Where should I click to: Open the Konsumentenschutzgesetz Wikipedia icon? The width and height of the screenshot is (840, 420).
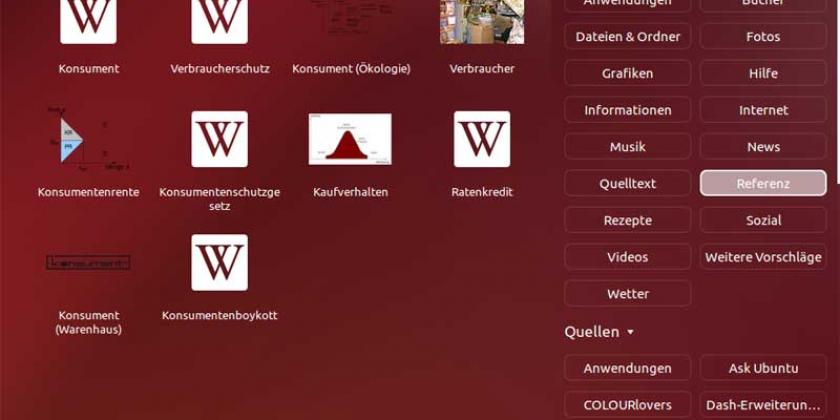(219, 139)
